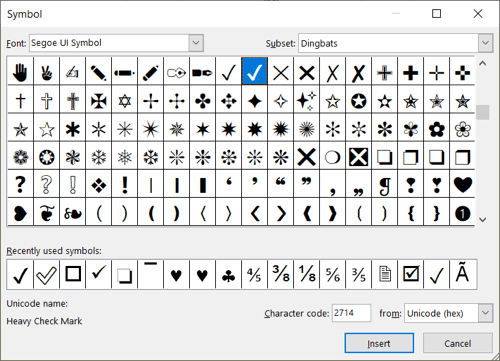
Task: Select the shadowed white circle symbol
Action: point(332,156)
